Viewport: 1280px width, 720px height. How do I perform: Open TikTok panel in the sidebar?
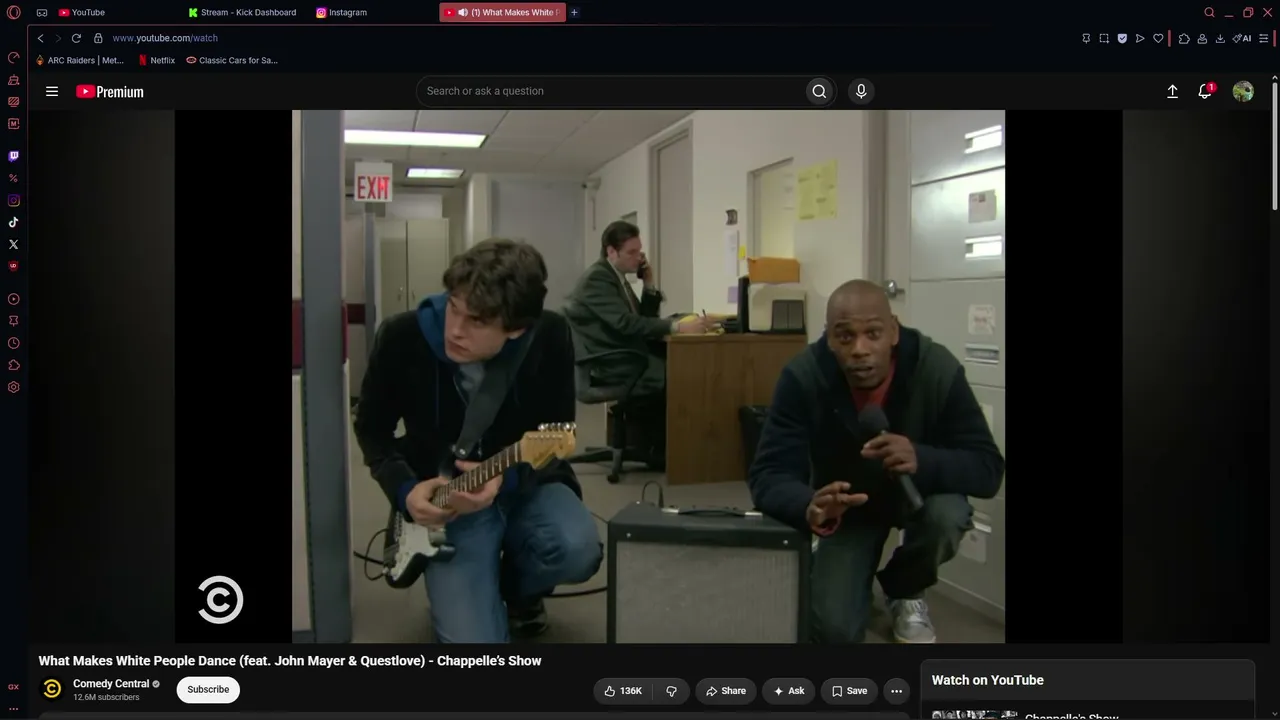point(14,222)
